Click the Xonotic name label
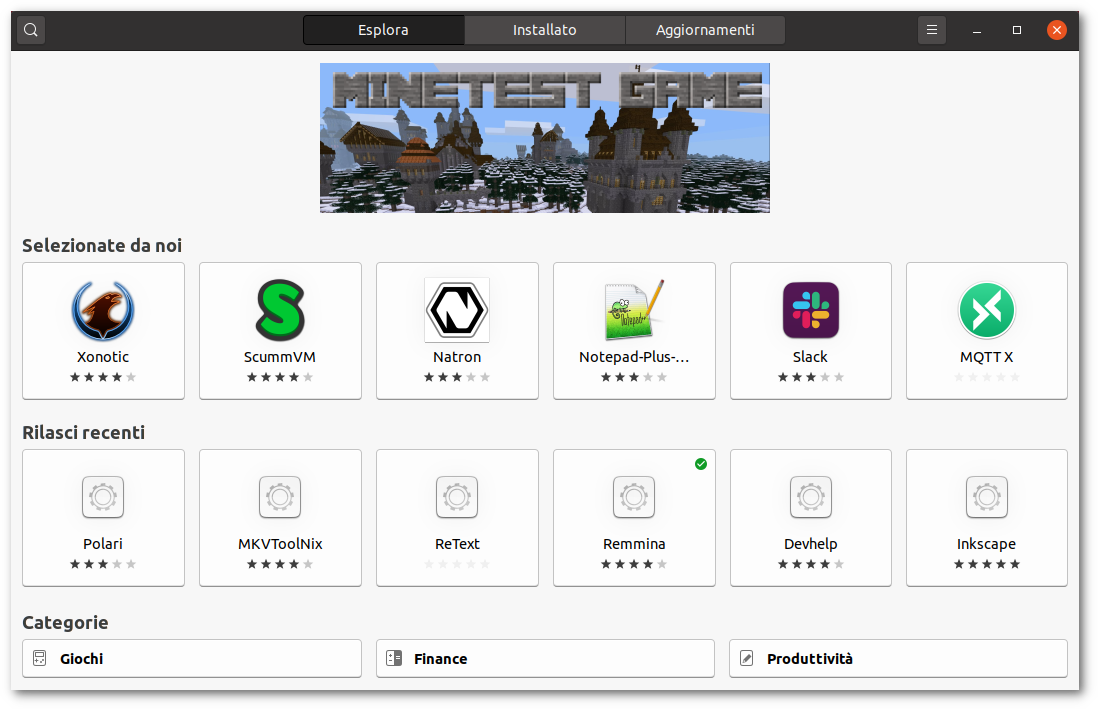Screen dimensions: 1098x709 click(x=103, y=357)
